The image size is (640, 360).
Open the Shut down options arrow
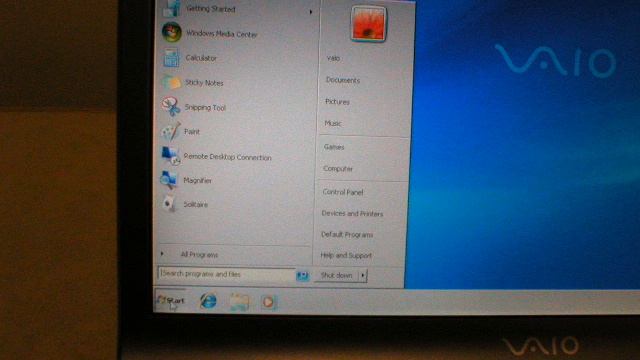[362, 276]
